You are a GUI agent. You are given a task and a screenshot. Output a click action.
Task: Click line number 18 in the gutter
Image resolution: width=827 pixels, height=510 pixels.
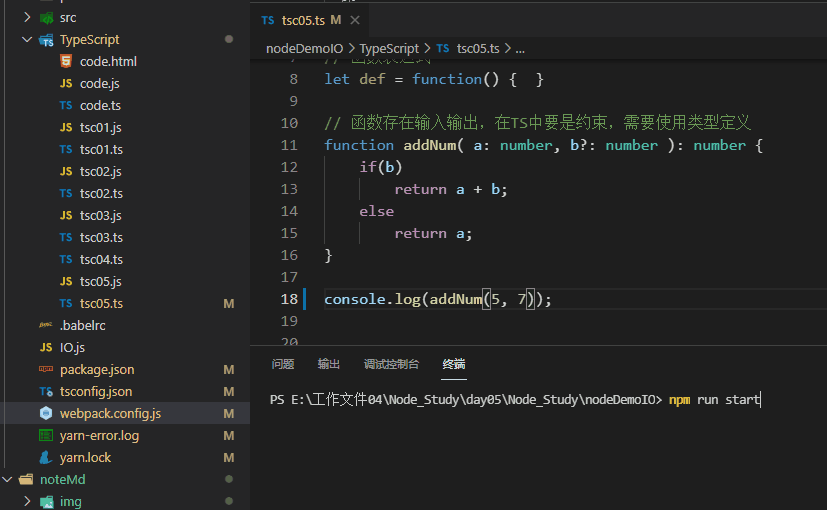[x=289, y=299]
